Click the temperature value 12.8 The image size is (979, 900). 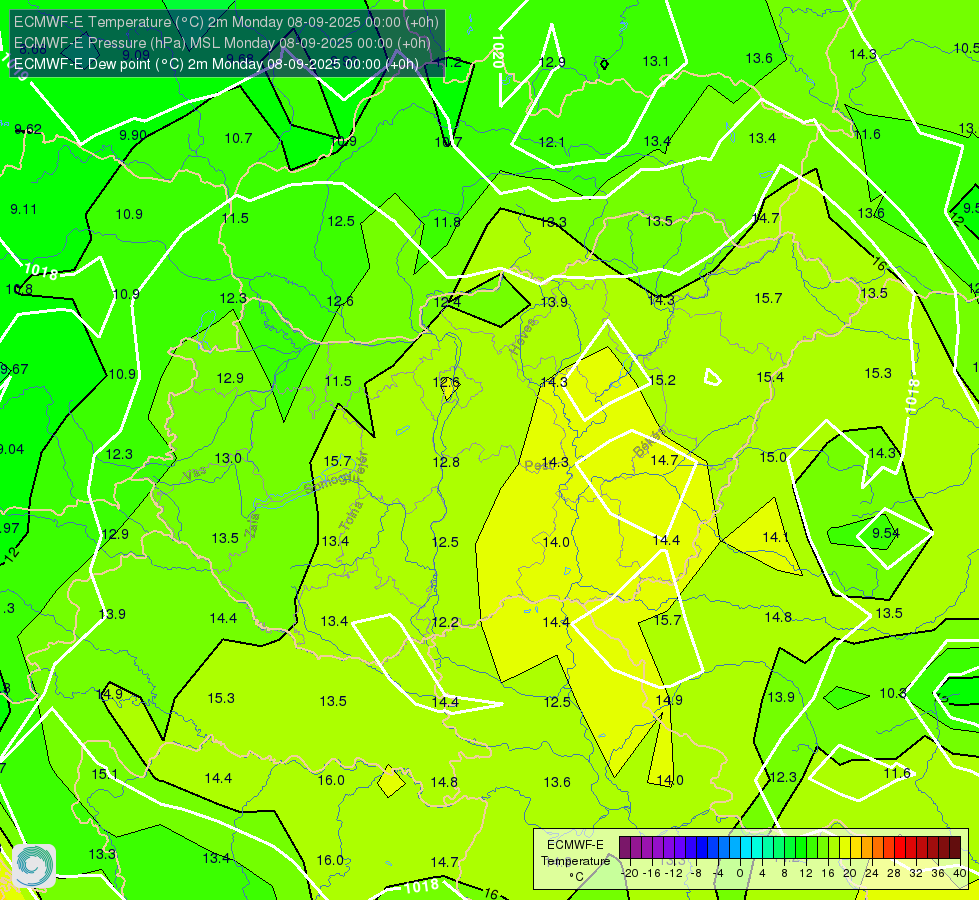tap(446, 462)
